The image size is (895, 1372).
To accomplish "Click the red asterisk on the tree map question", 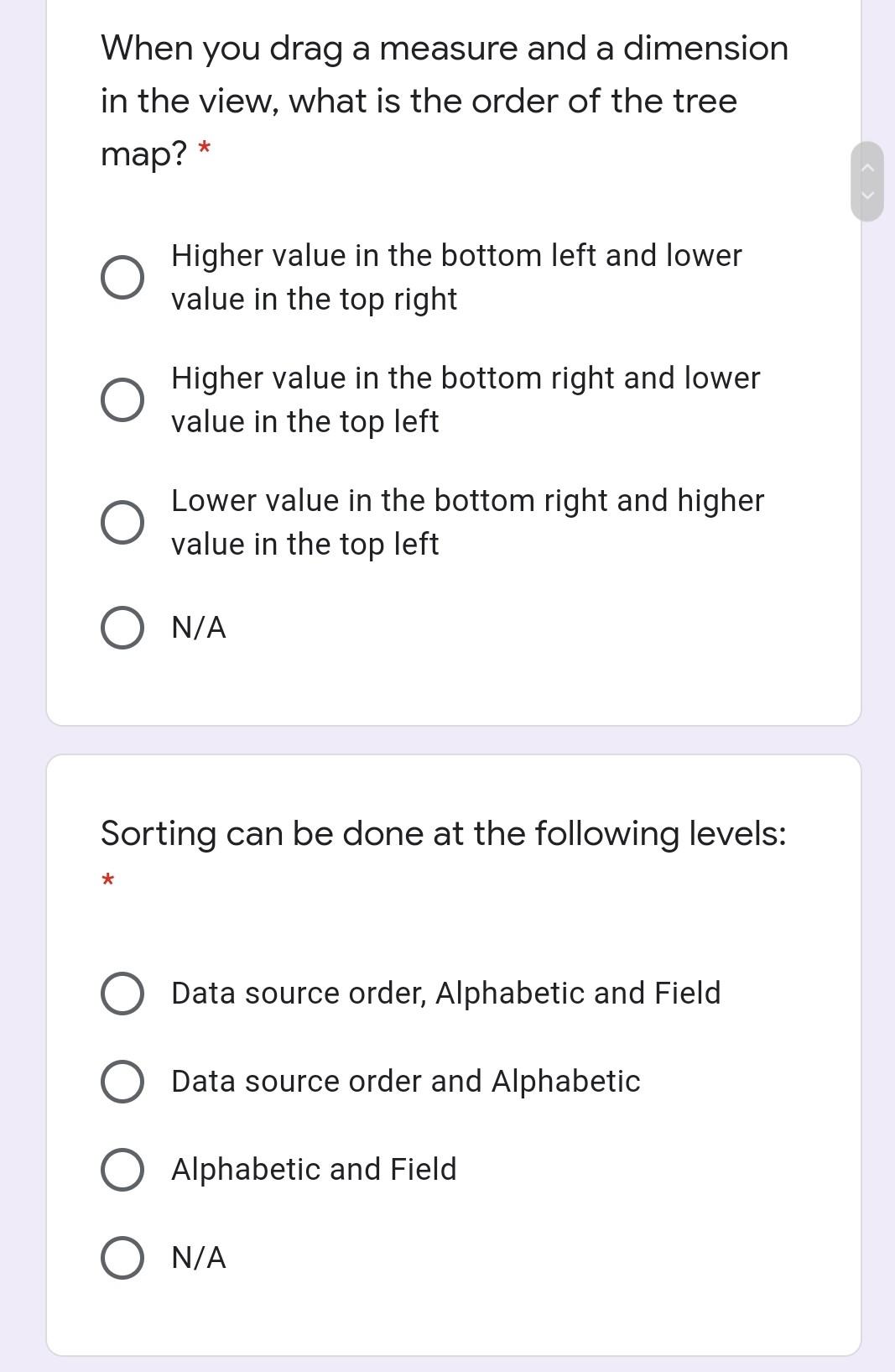I will click(204, 149).
